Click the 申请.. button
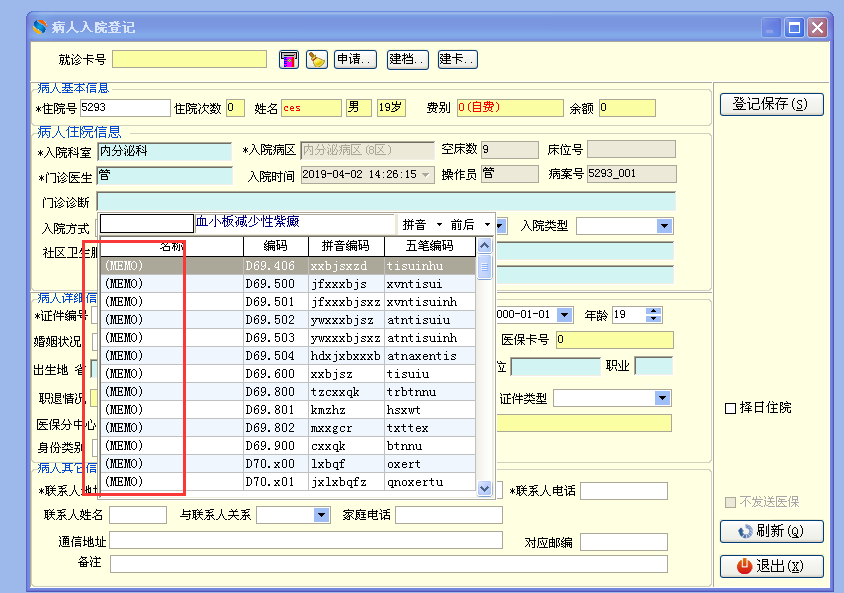The image size is (844, 593). 355,59
